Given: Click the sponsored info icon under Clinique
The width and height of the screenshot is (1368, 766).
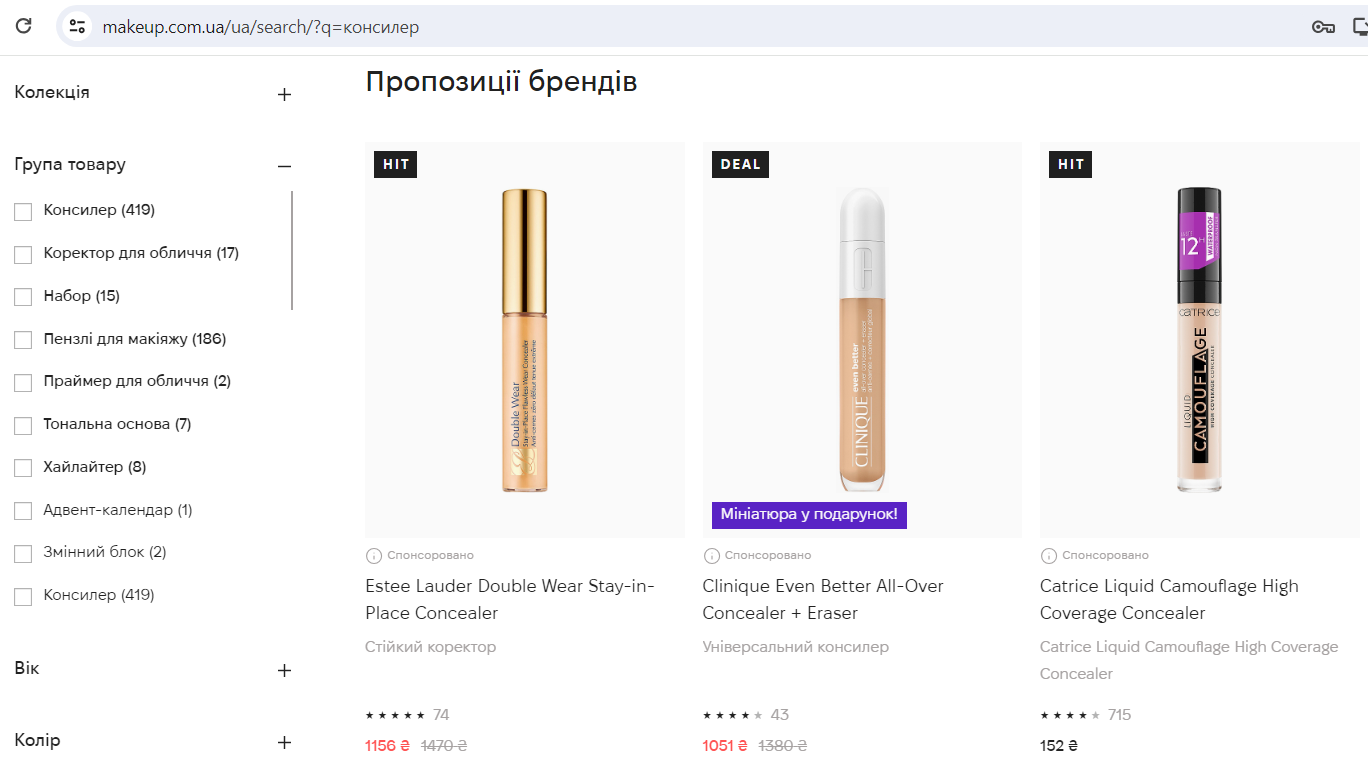Looking at the screenshot, I should point(711,556).
